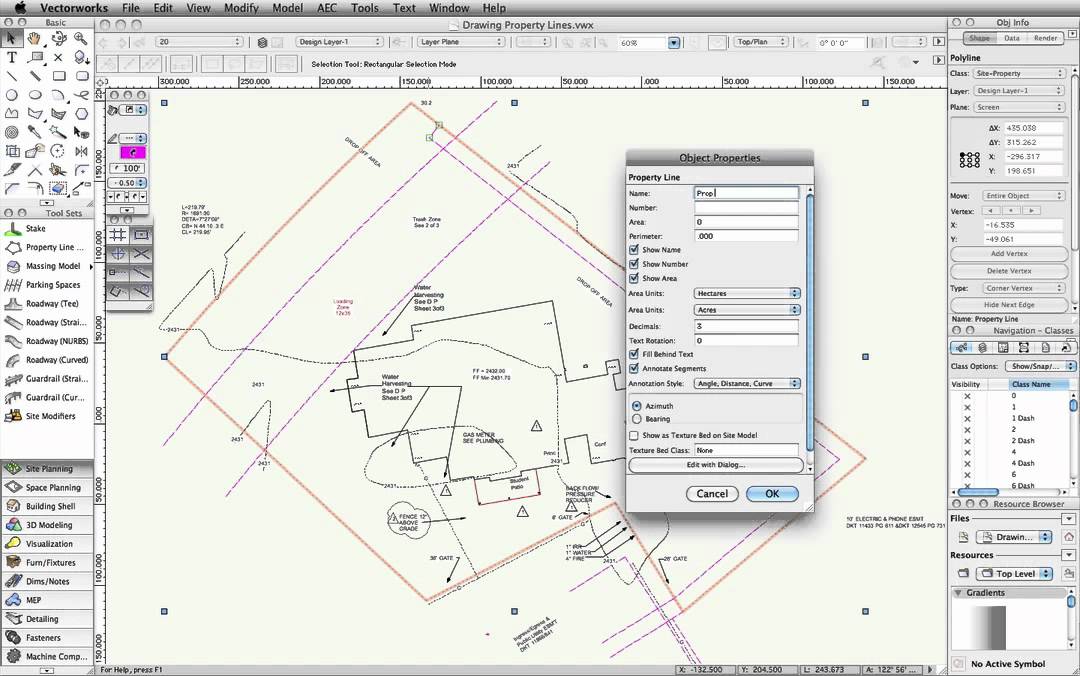Click inside the Name field of Object Properties
This screenshot has height=676, width=1080.
[744, 193]
